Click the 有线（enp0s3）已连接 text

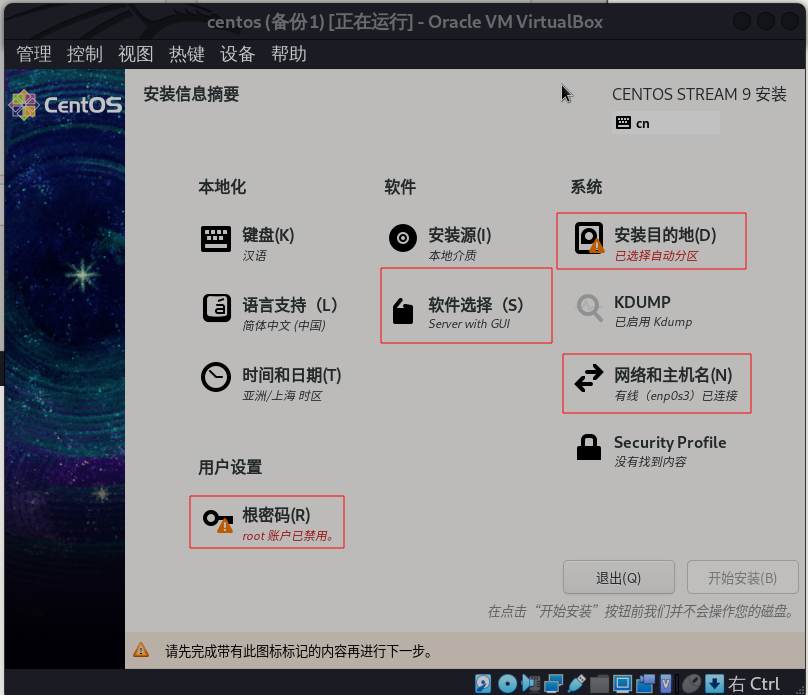[676, 396]
